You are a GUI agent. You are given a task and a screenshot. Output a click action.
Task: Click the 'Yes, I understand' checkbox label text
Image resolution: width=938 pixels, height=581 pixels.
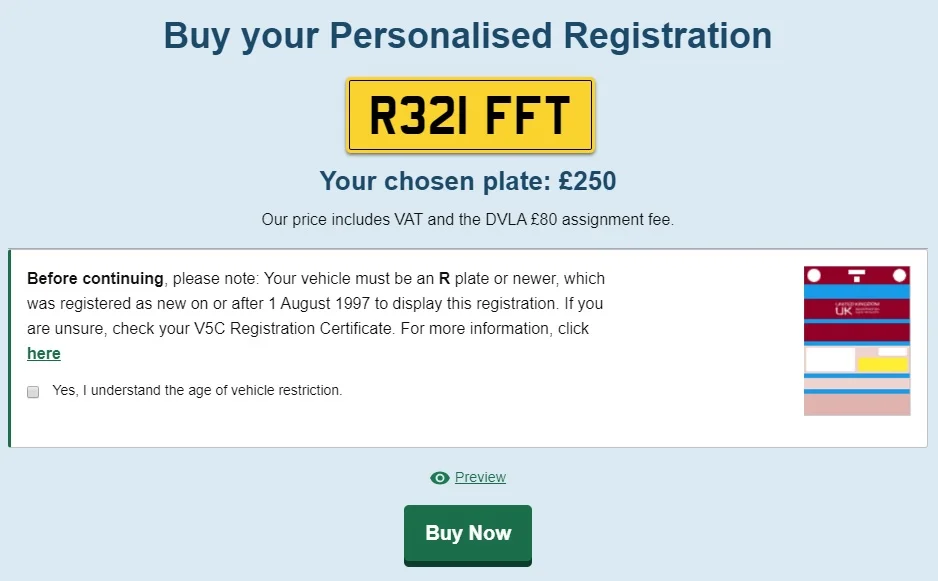197,390
